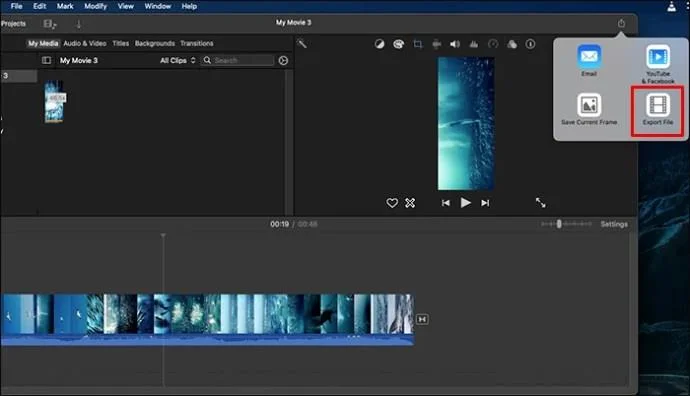Open the Window menu
Screen dimensions: 690x396
pos(158,6)
